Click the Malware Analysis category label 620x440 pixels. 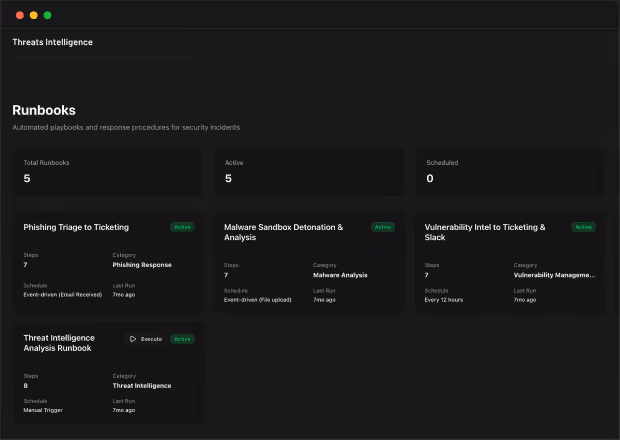[x=340, y=275]
